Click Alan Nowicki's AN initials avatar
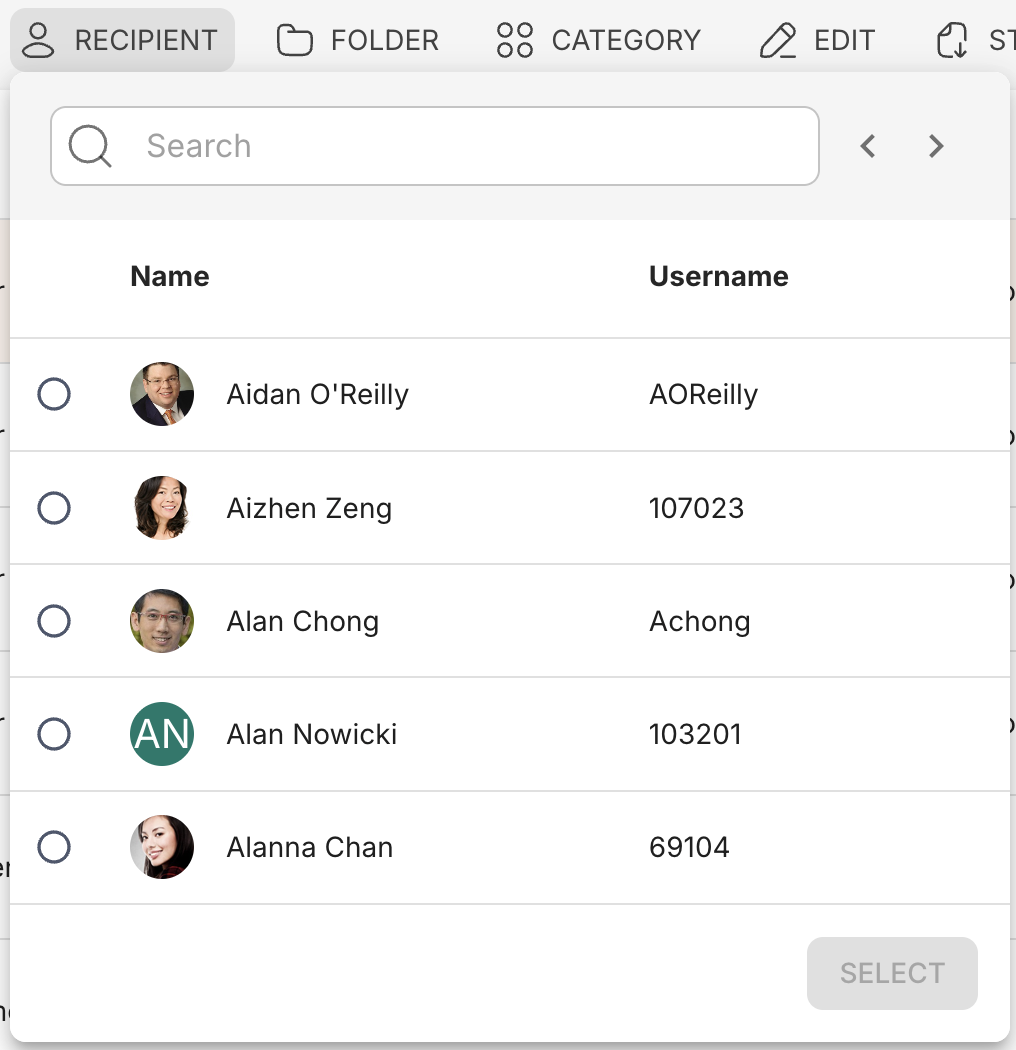This screenshot has height=1050, width=1016. tap(162, 734)
